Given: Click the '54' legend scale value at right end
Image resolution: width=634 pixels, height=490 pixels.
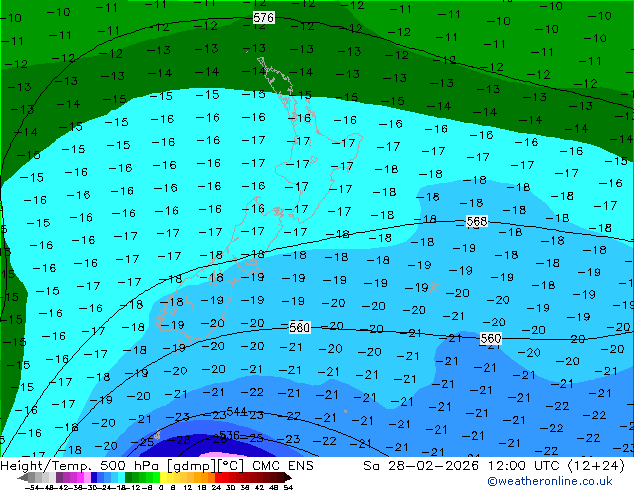Looking at the screenshot, I should pyautogui.click(x=288, y=488).
